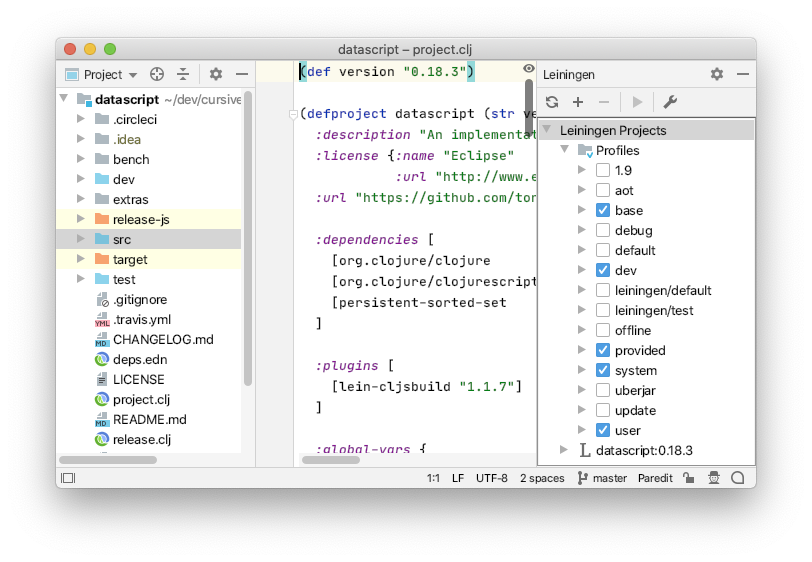Add a Leiningen project

578,102
